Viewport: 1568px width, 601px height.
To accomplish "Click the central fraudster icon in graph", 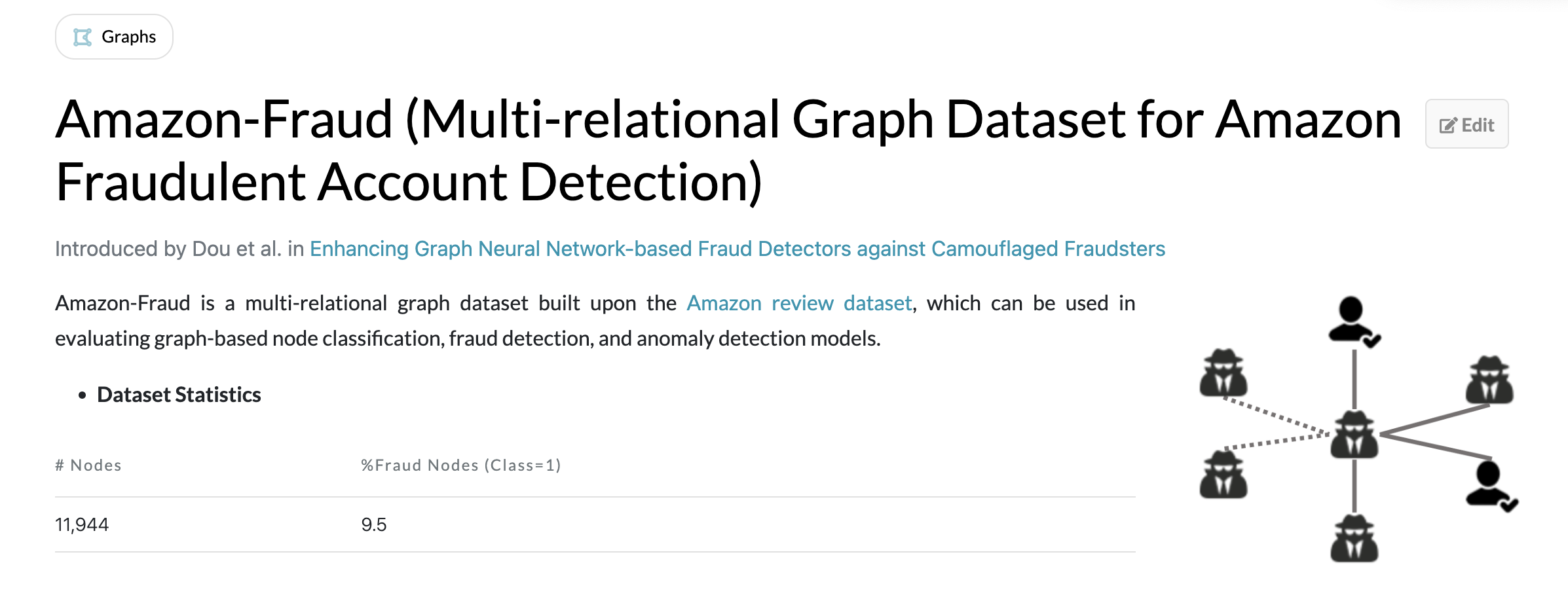I will [1354, 434].
